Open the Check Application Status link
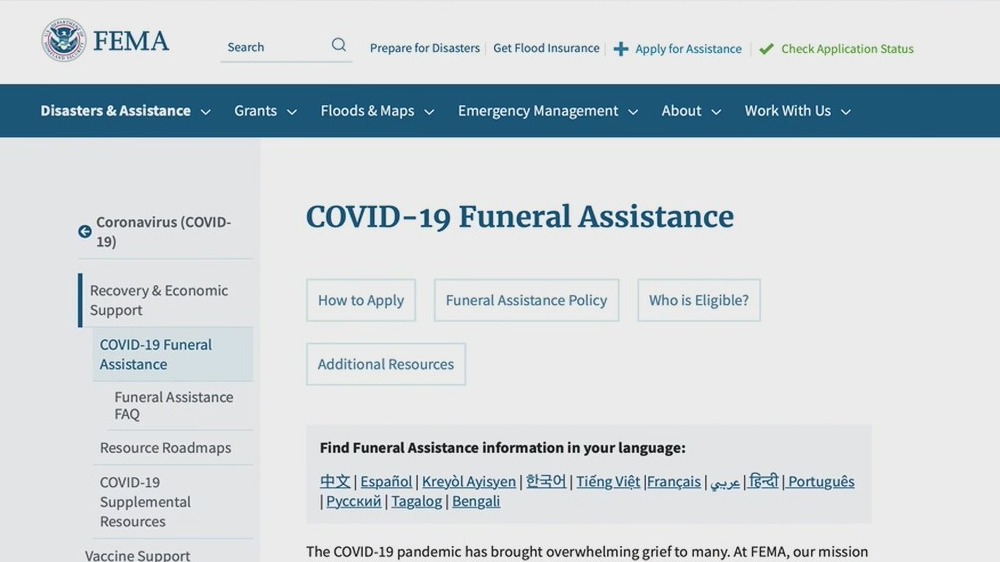Viewport: 1000px width, 562px height. click(847, 48)
